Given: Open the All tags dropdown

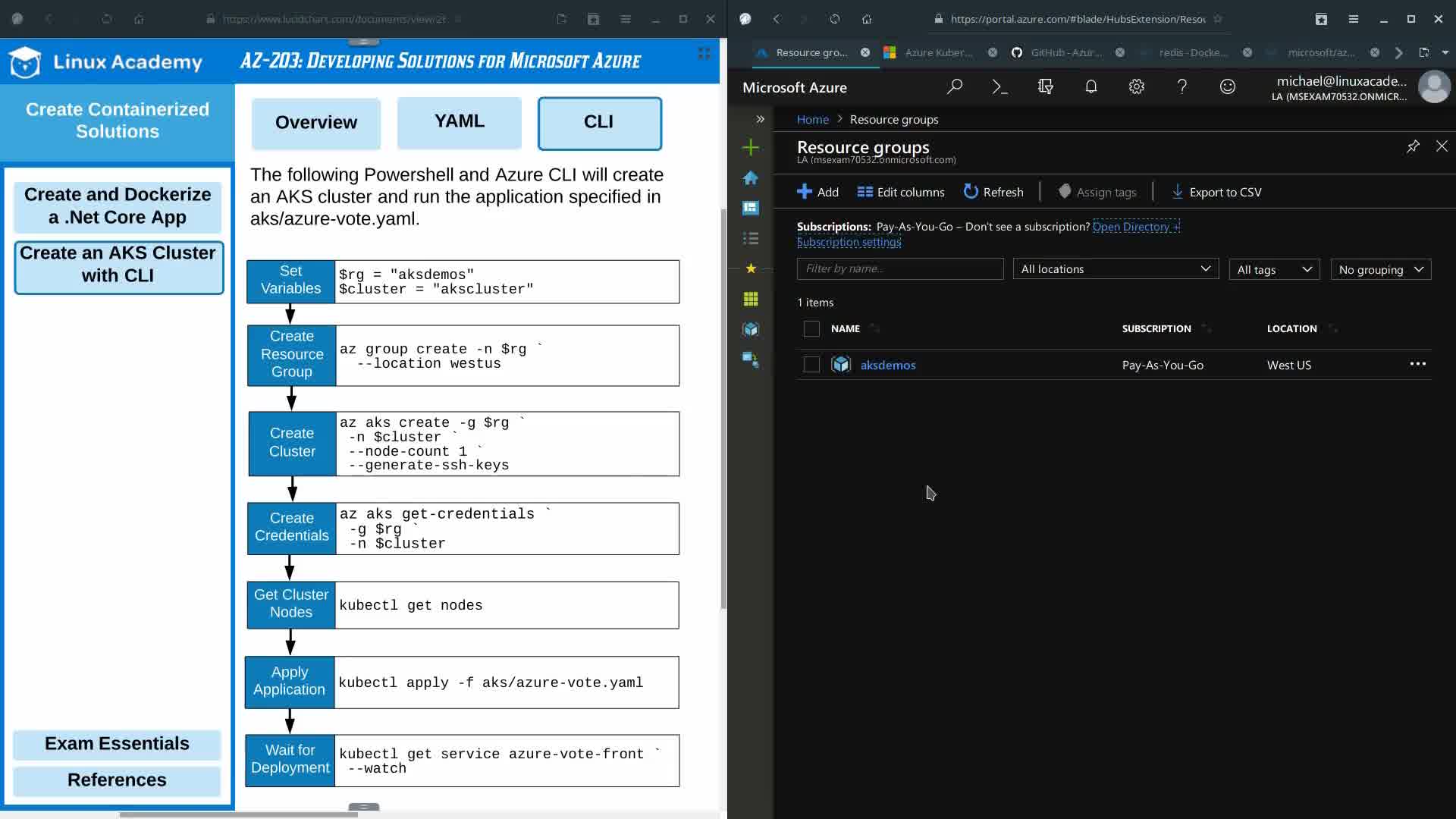Looking at the screenshot, I should [1274, 270].
